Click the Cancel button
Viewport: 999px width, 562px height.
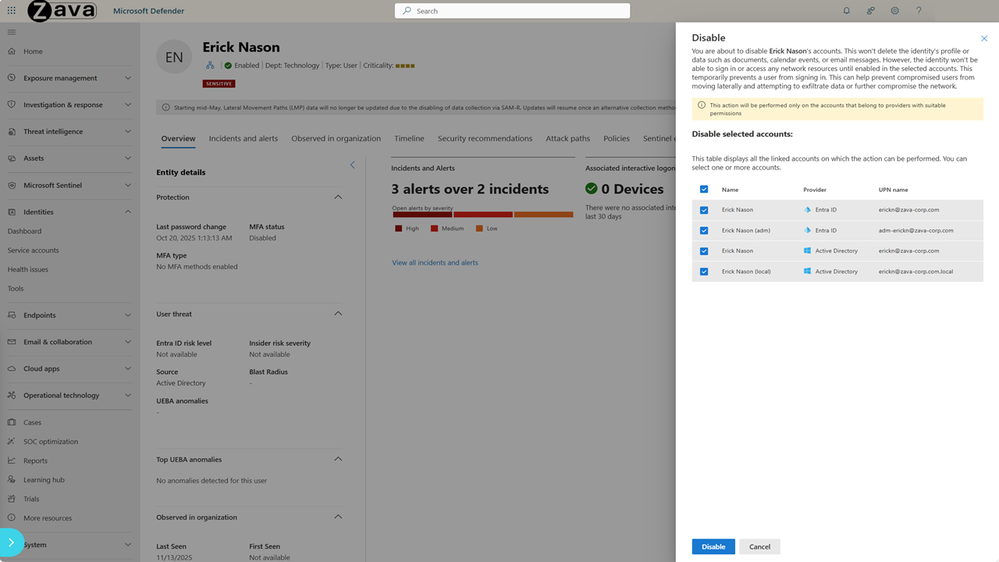click(759, 547)
